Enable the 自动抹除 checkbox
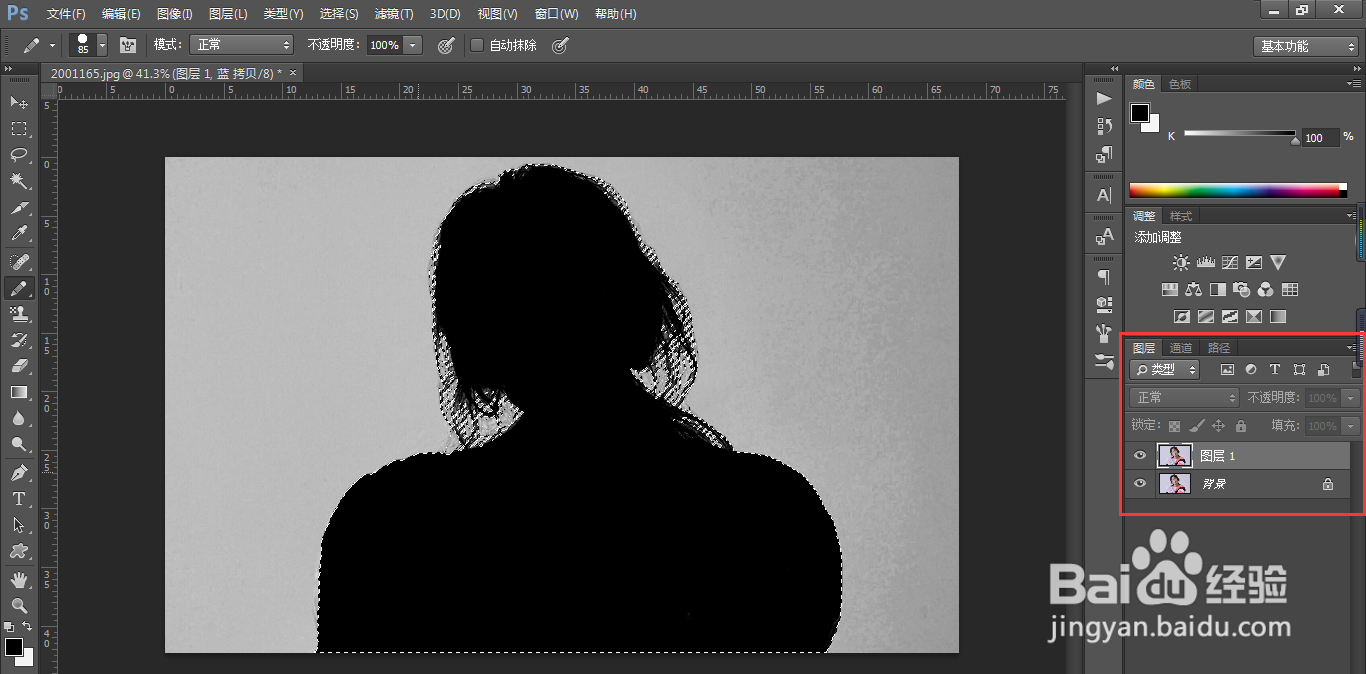 [x=477, y=45]
